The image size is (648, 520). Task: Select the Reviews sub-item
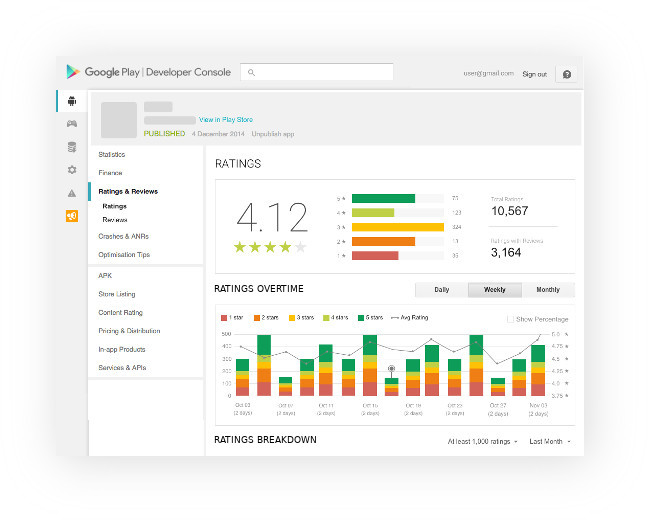(115, 220)
